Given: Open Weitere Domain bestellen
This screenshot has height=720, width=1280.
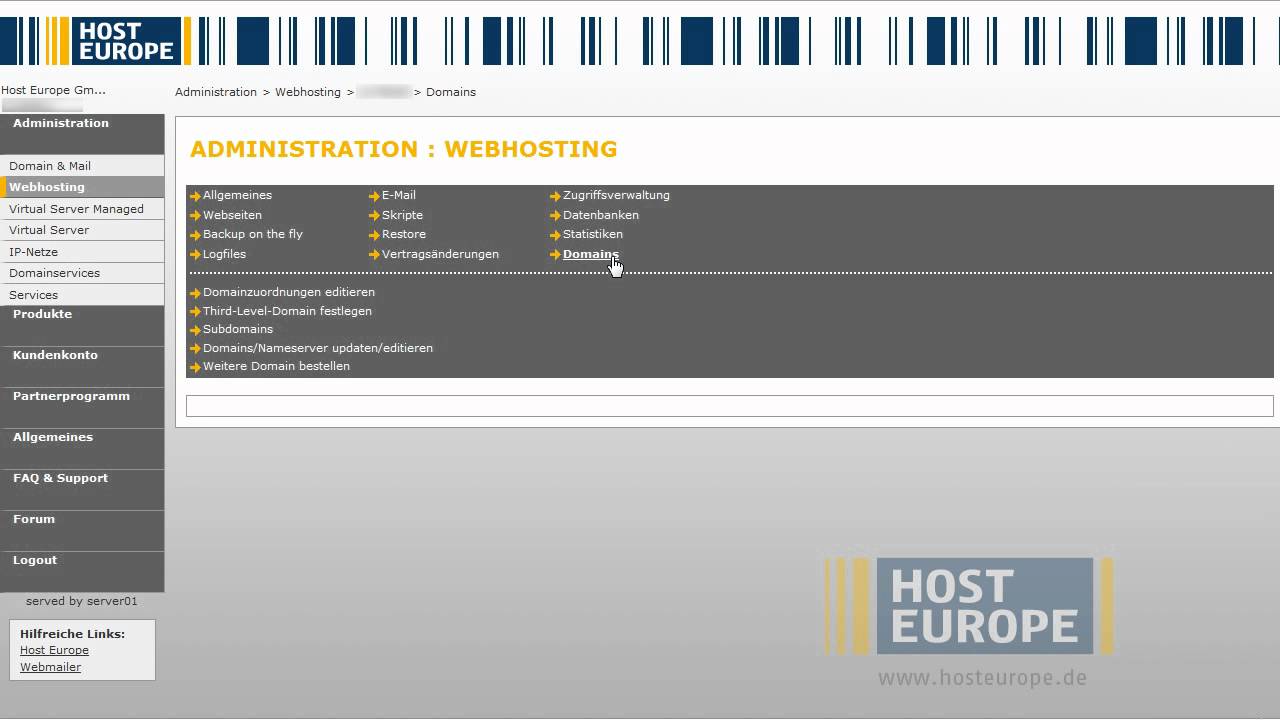Looking at the screenshot, I should [276, 366].
